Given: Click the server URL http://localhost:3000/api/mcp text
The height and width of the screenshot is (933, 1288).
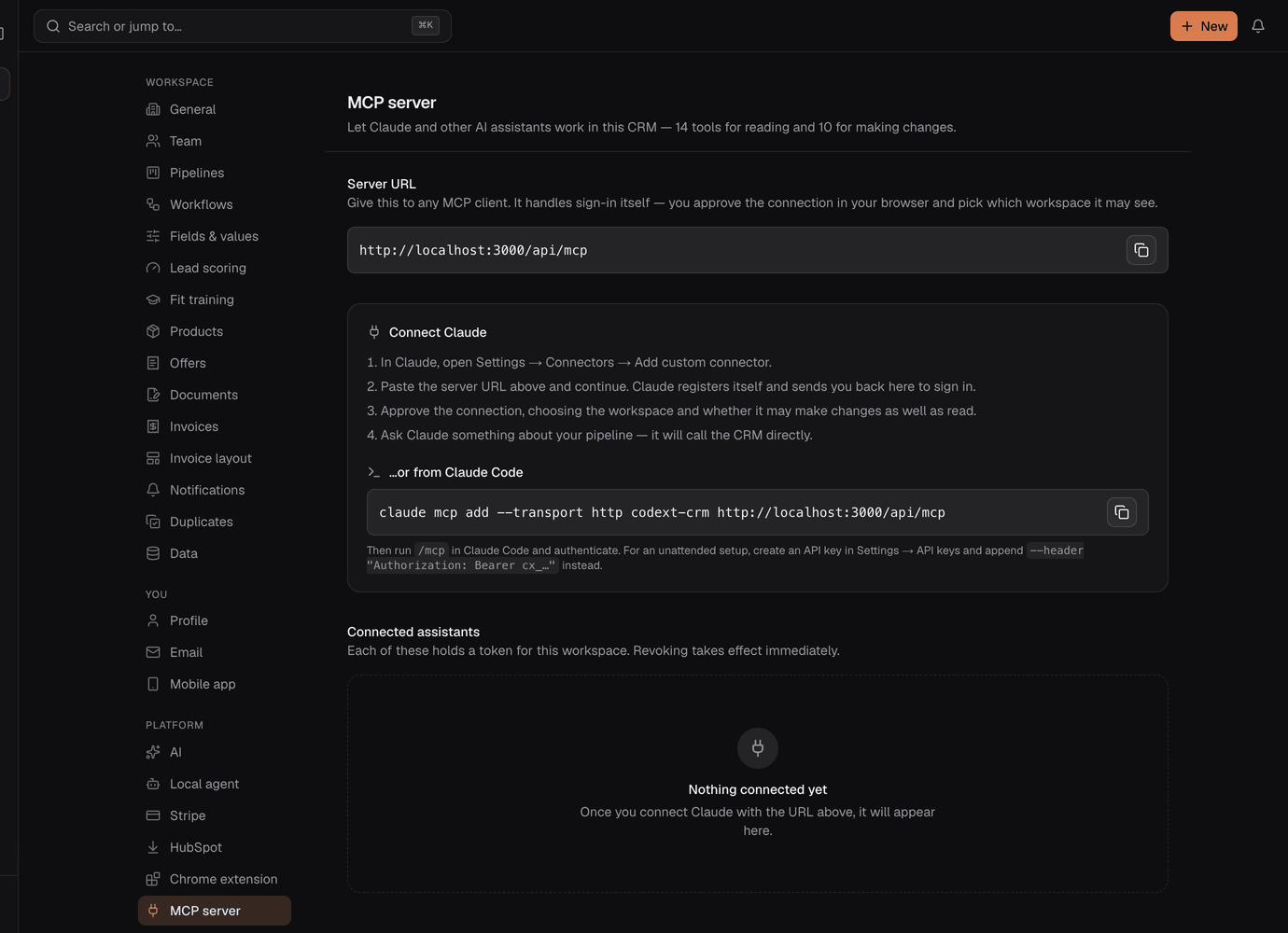Looking at the screenshot, I should (473, 250).
